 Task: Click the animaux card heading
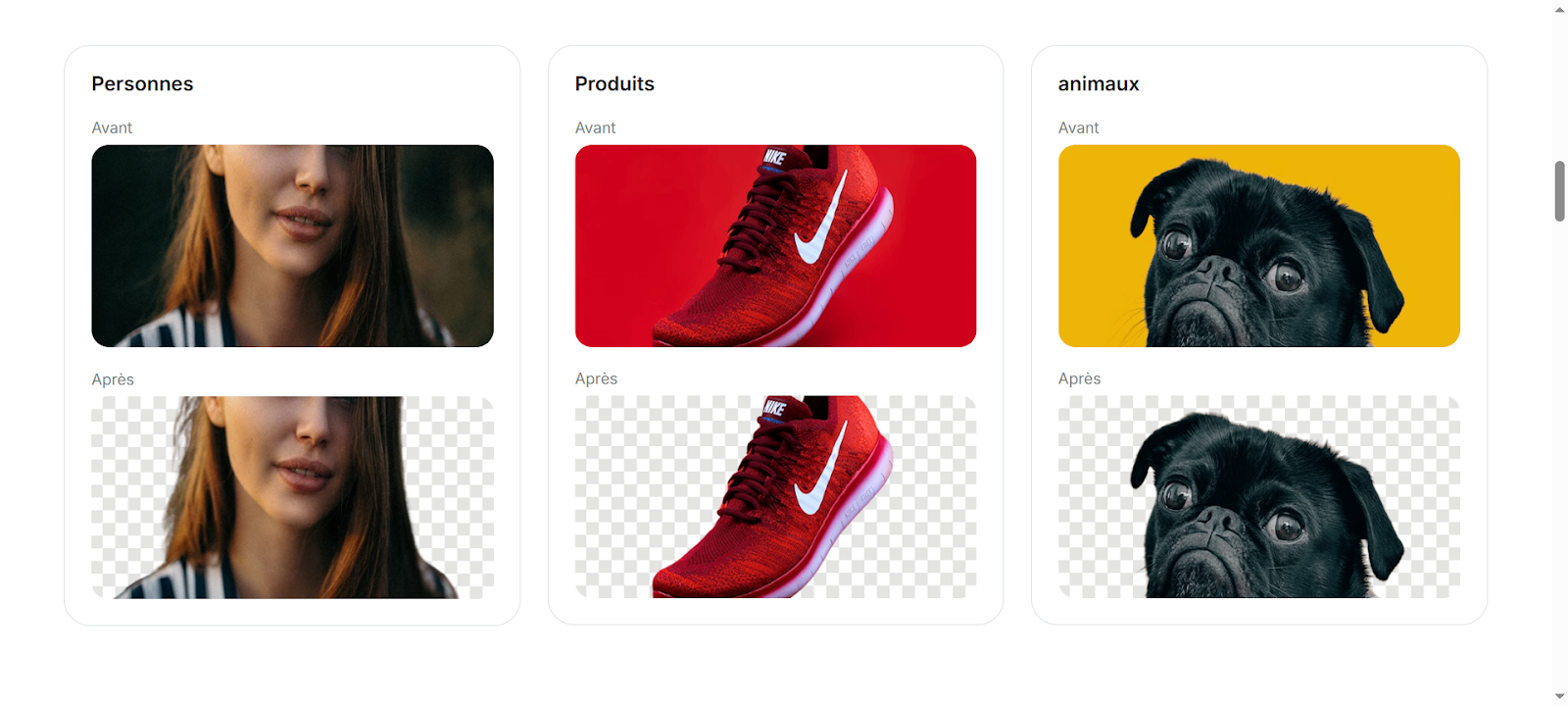pyautogui.click(x=1099, y=84)
